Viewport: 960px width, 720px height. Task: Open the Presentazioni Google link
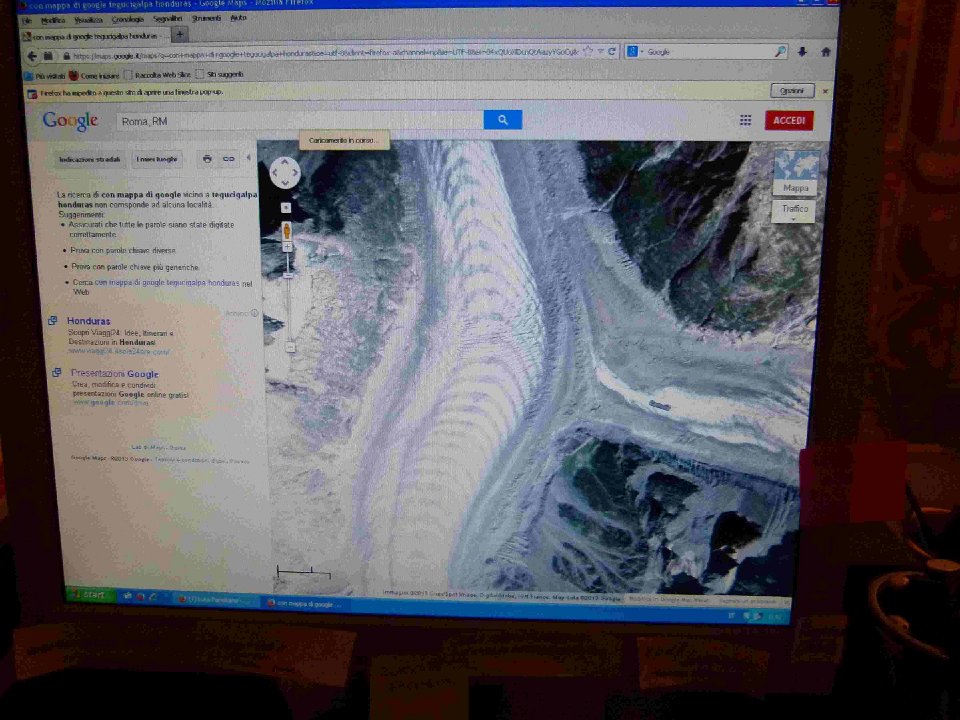[x=114, y=373]
